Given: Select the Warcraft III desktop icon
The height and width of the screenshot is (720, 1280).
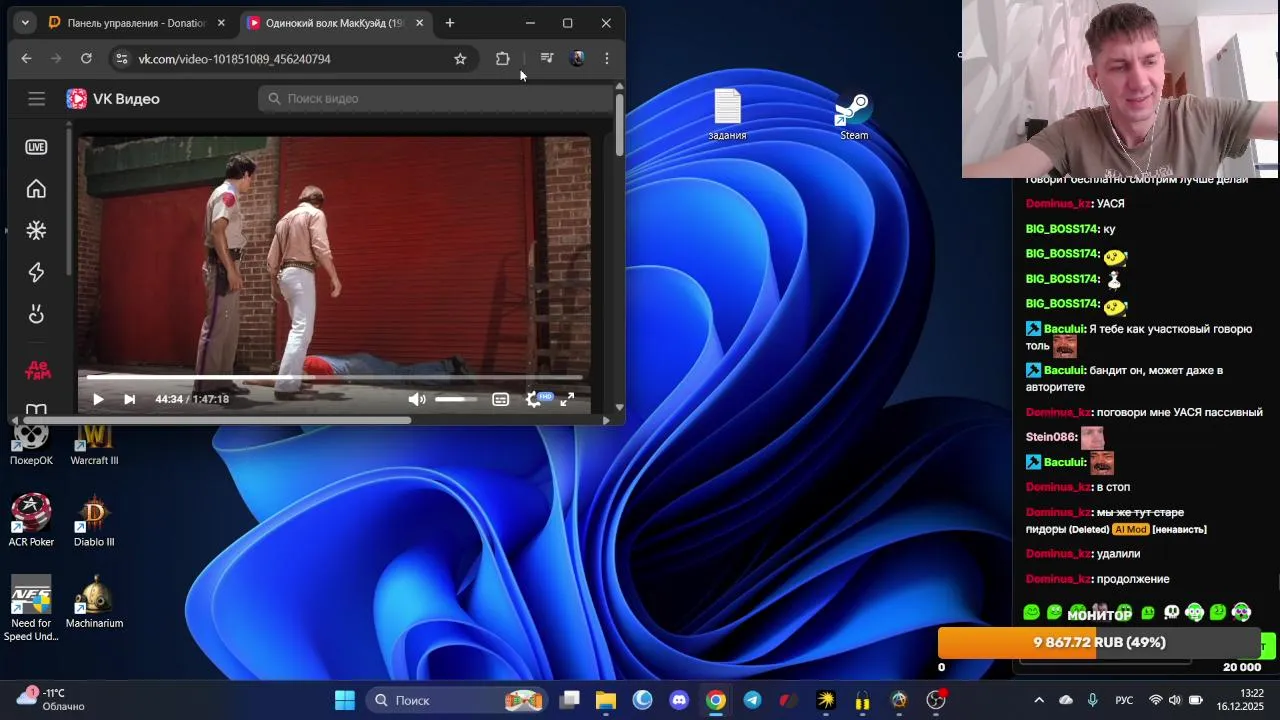Looking at the screenshot, I should click(x=94, y=441).
